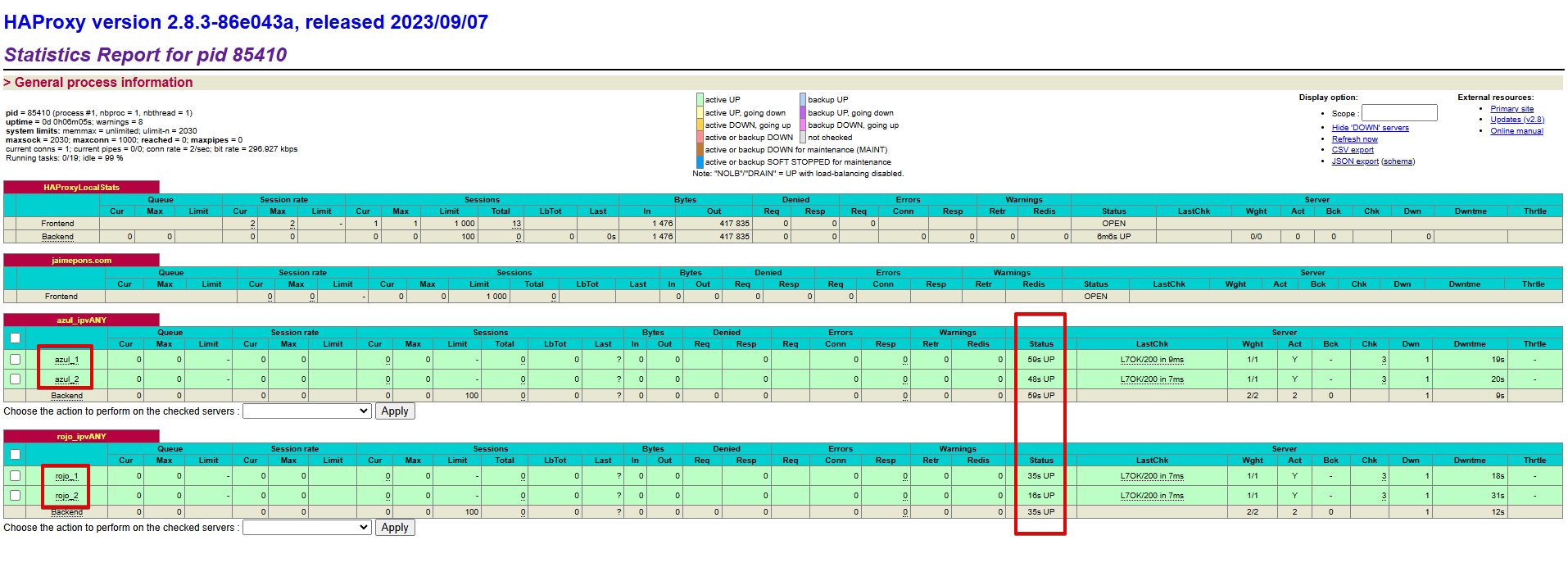Viewport: 1568px width, 581px height.
Task: Open the JSON export link
Action: click(x=1355, y=161)
